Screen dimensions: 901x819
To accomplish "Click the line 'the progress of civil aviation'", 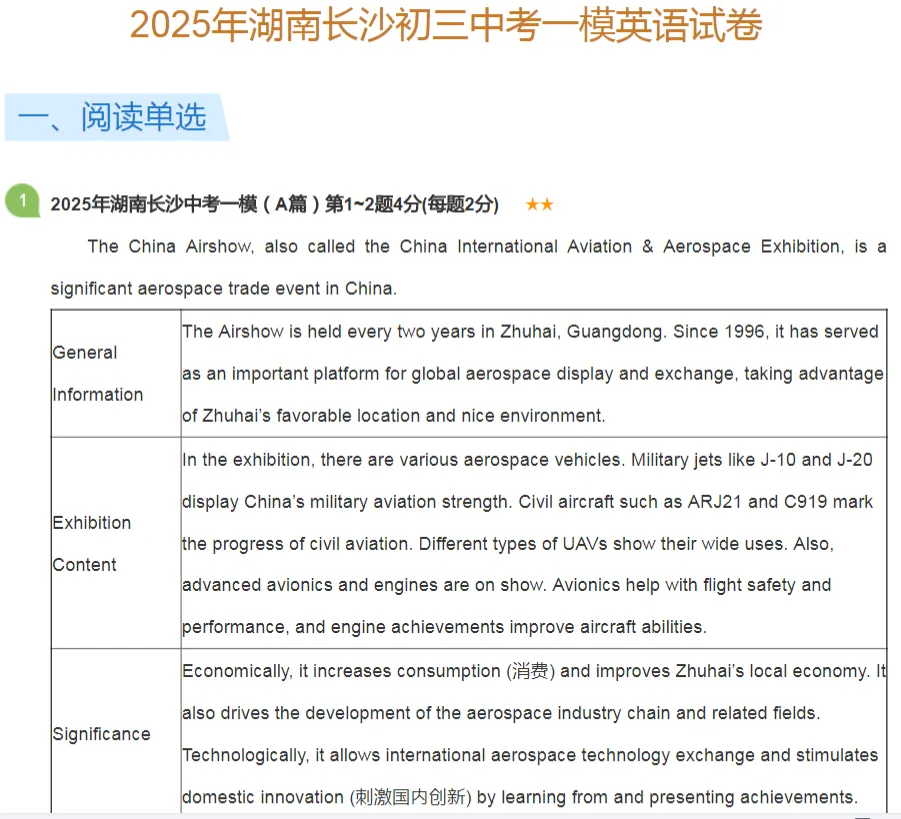I will (508, 544).
